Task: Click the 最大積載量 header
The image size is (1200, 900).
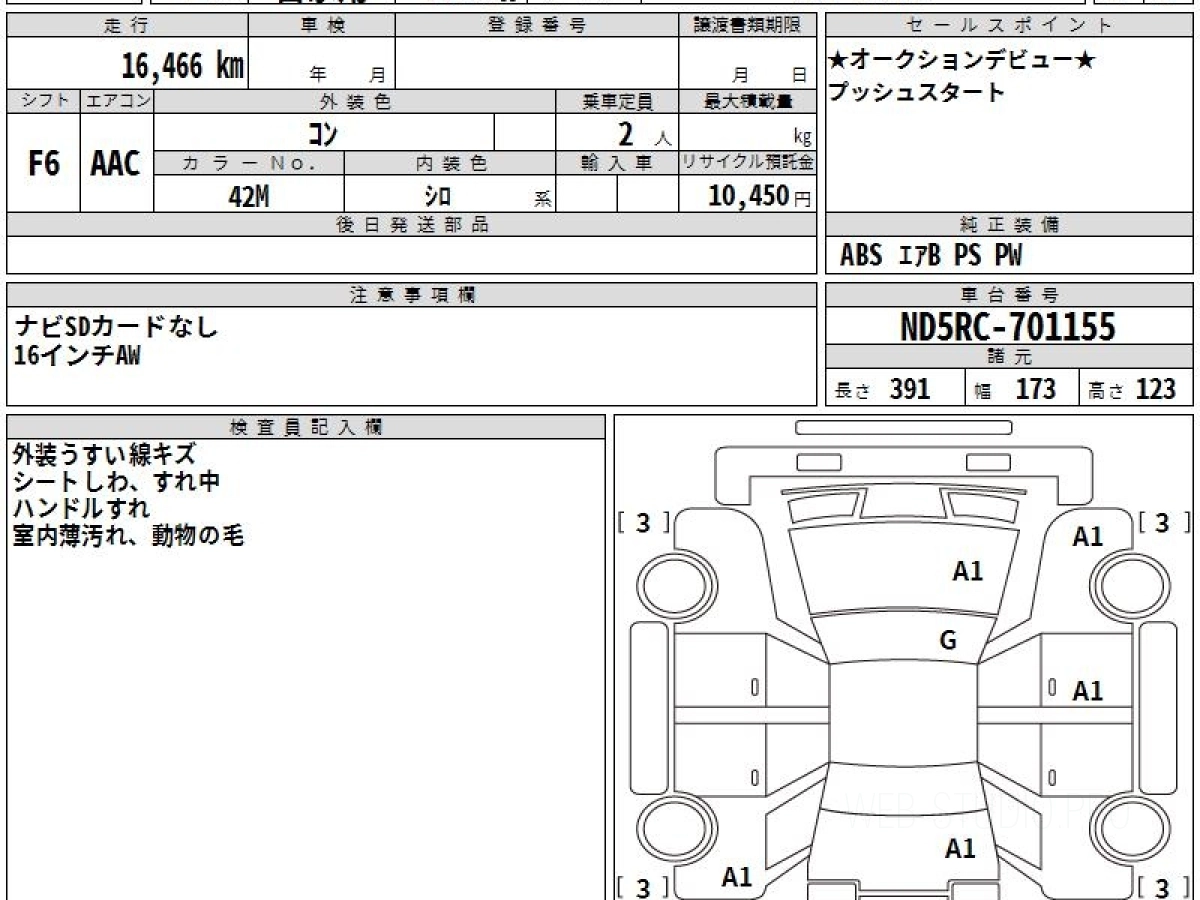Action: click(x=747, y=101)
